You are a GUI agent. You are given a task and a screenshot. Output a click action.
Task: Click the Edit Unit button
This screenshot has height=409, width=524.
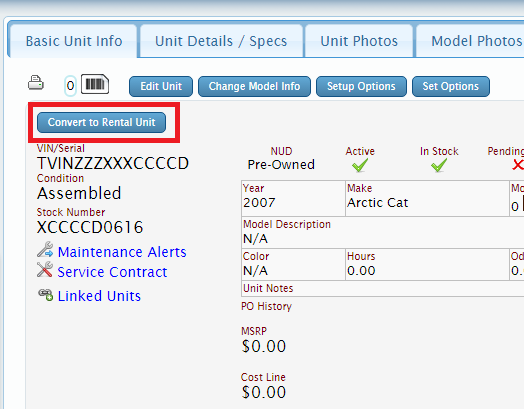coord(161,86)
